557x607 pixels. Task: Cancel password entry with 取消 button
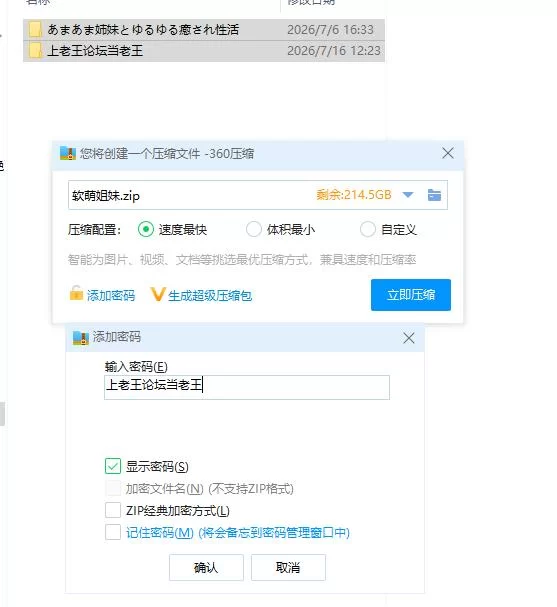288,568
